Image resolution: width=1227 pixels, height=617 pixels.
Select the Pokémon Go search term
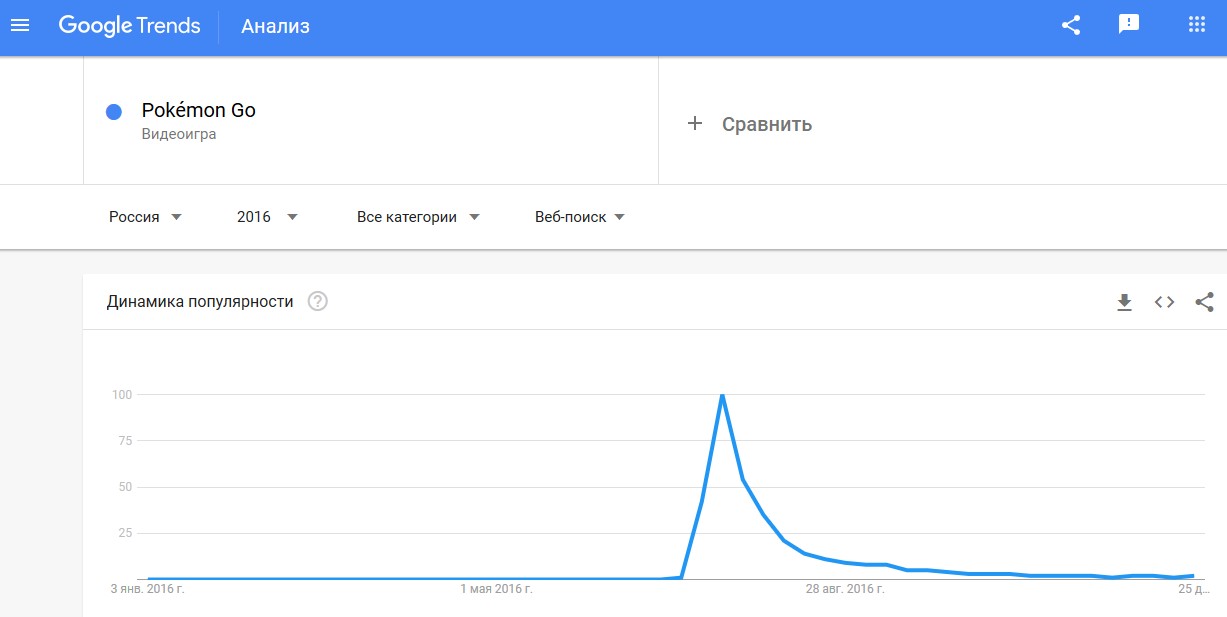pos(199,110)
